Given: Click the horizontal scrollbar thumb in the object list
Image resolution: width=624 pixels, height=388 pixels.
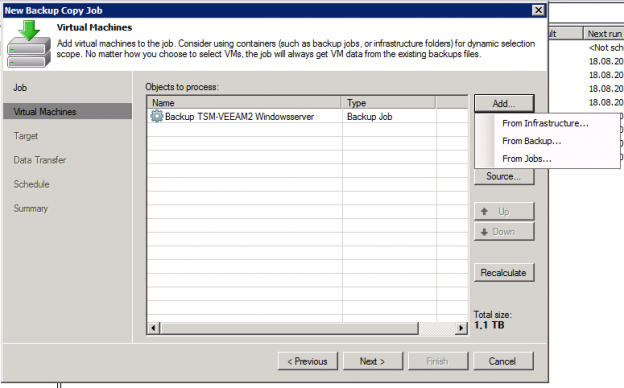Looking at the screenshot, I should click(289, 328).
